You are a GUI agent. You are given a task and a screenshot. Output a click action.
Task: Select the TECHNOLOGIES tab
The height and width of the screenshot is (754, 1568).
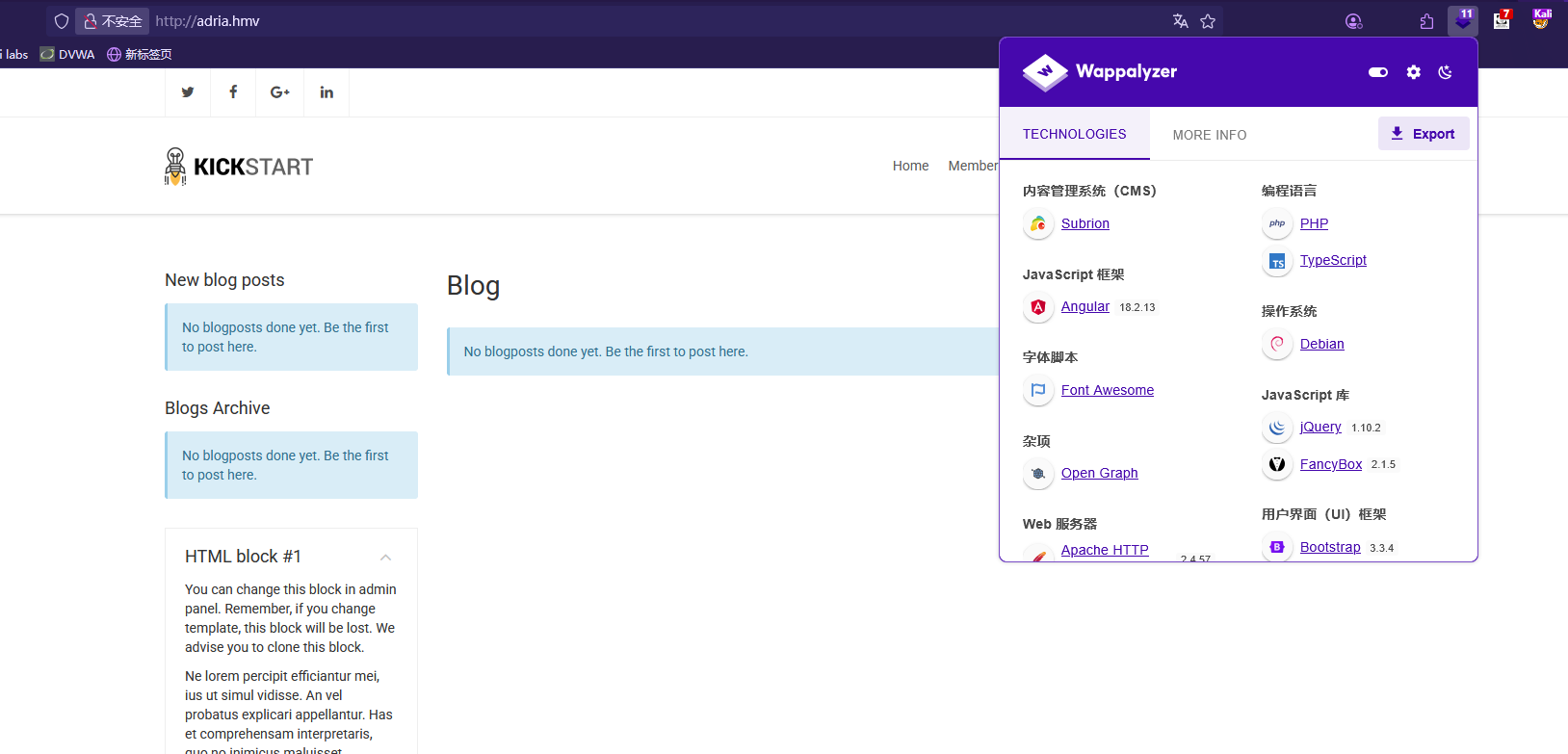[x=1074, y=134]
